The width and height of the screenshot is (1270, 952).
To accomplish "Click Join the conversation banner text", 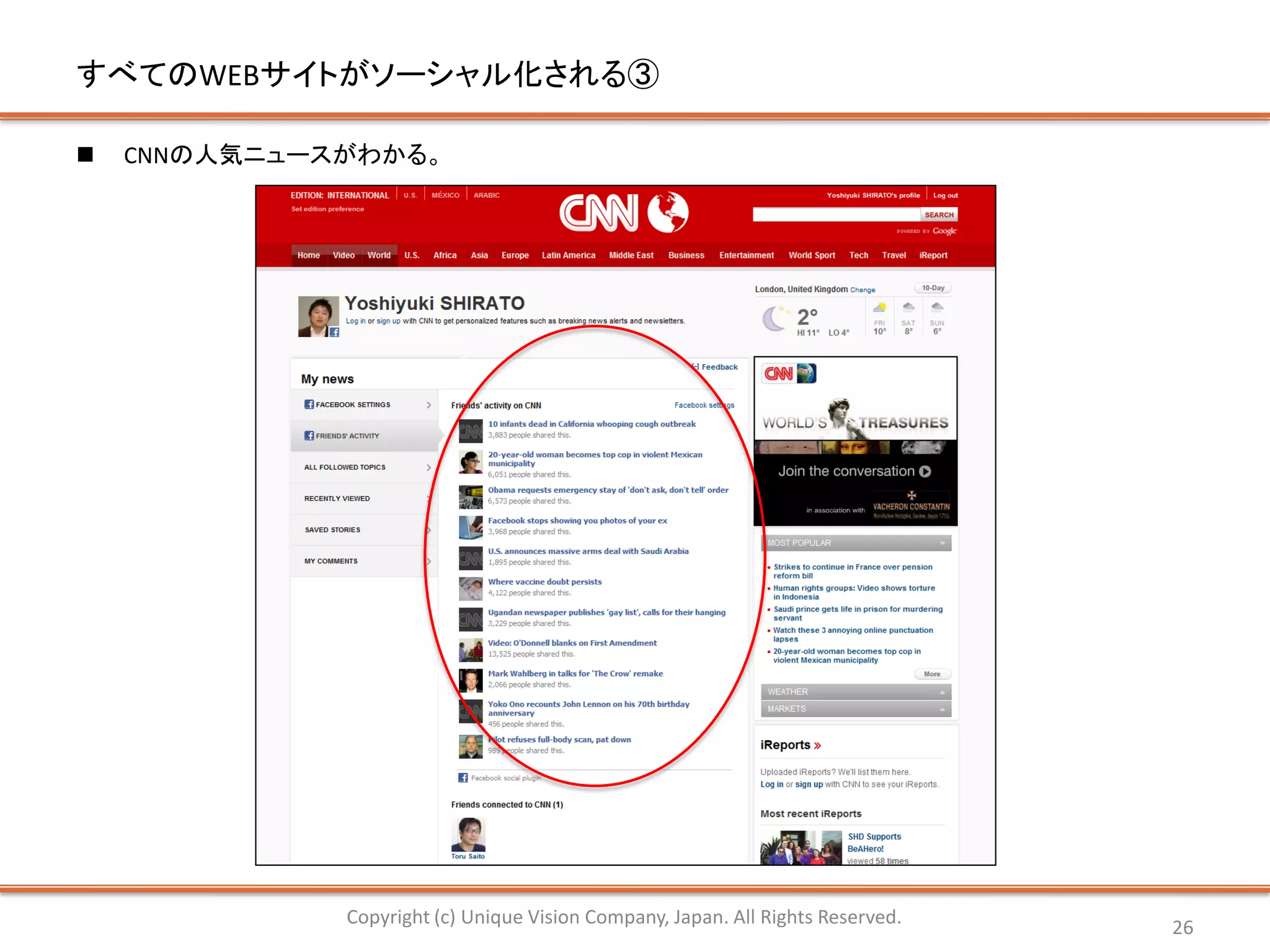I will pos(846,472).
